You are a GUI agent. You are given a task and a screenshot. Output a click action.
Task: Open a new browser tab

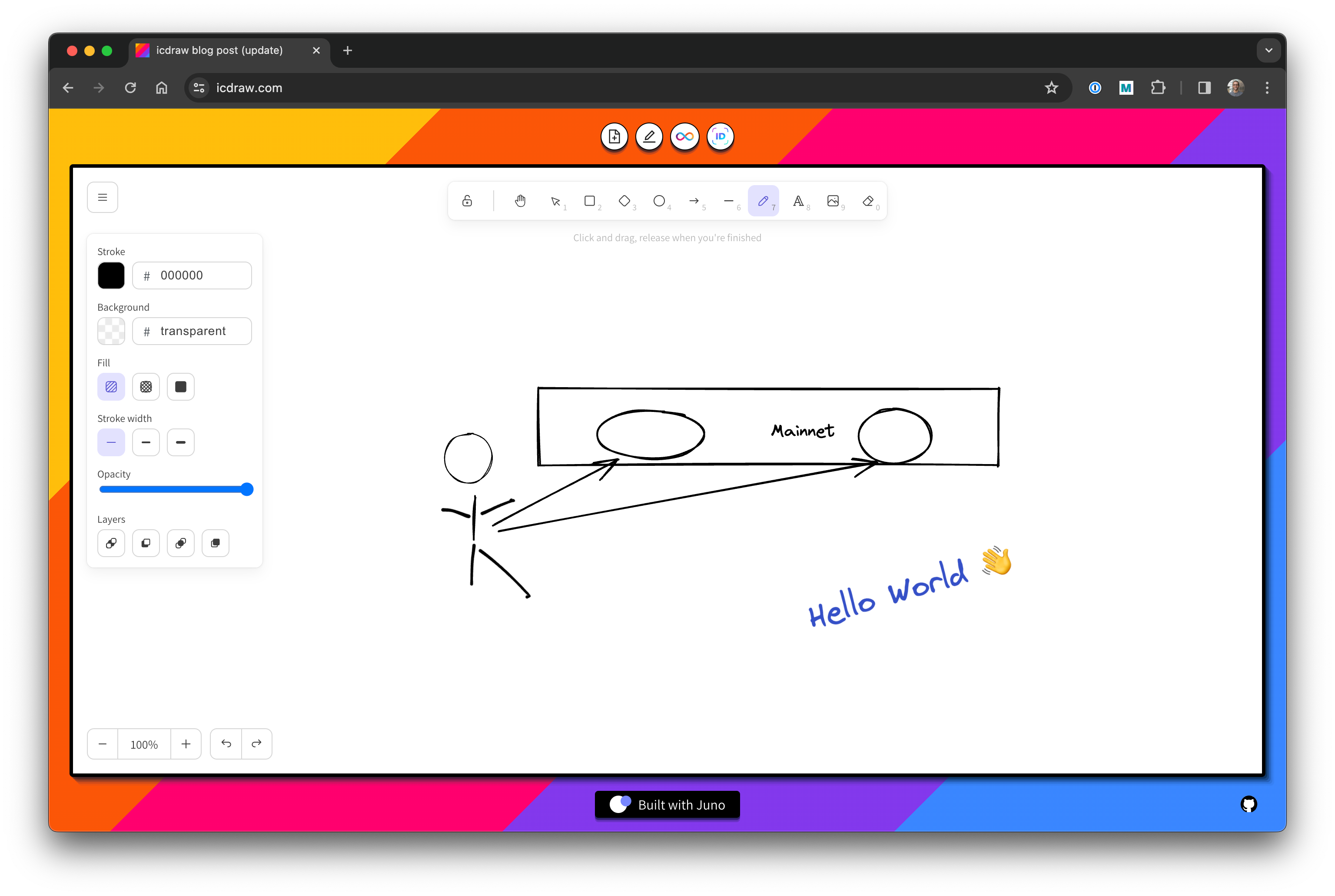[348, 50]
